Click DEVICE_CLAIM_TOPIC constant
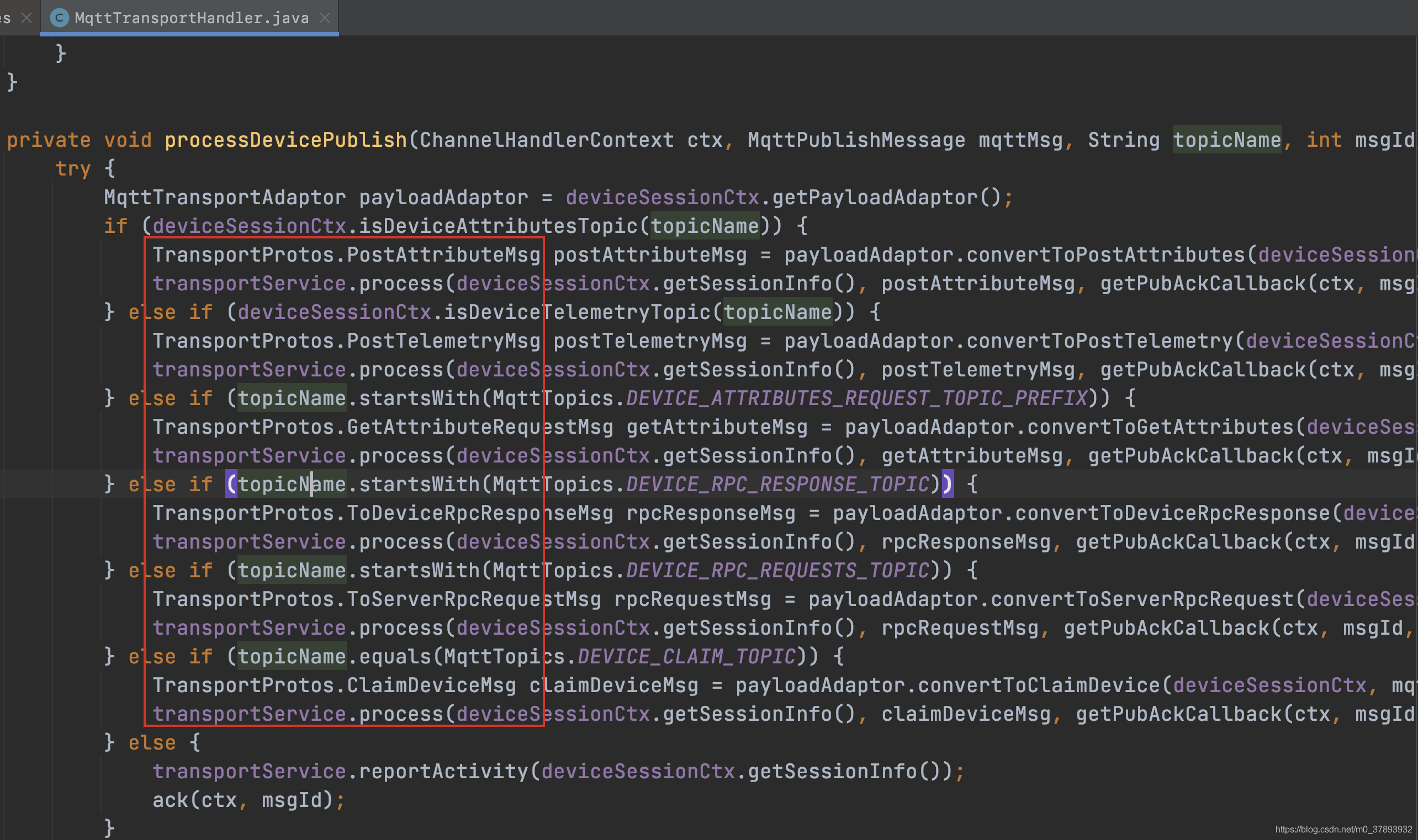This screenshot has width=1418, height=840. pos(686,657)
